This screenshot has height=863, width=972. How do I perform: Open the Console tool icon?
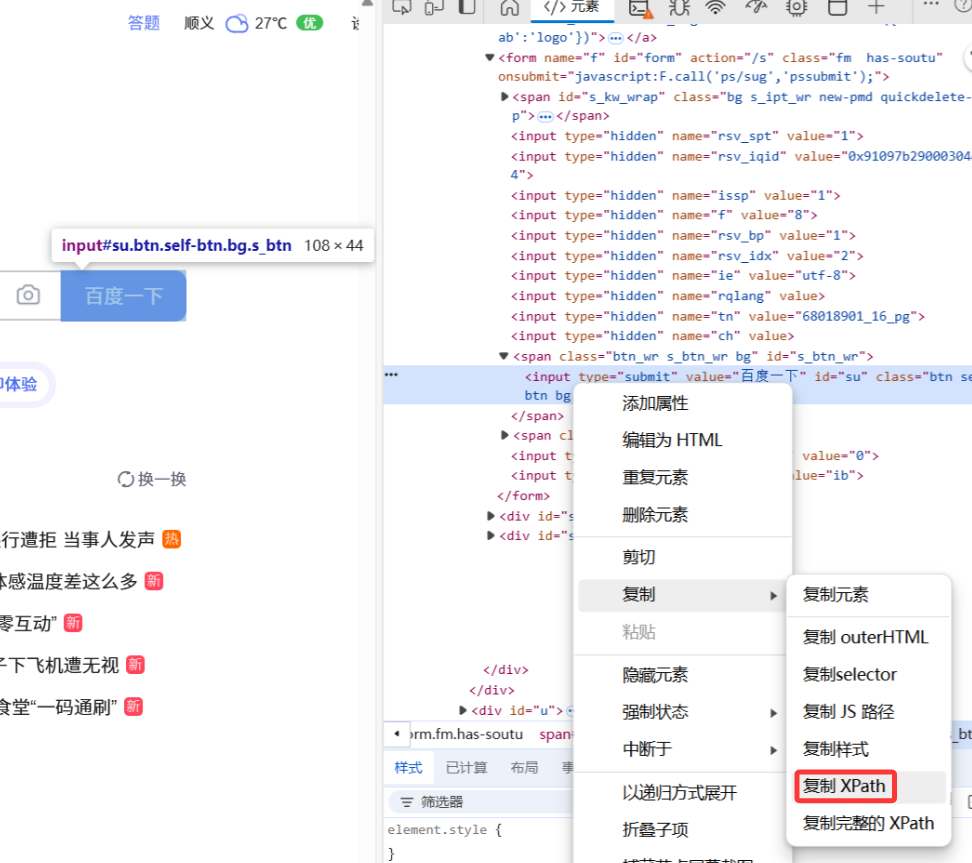pyautogui.click(x=640, y=7)
